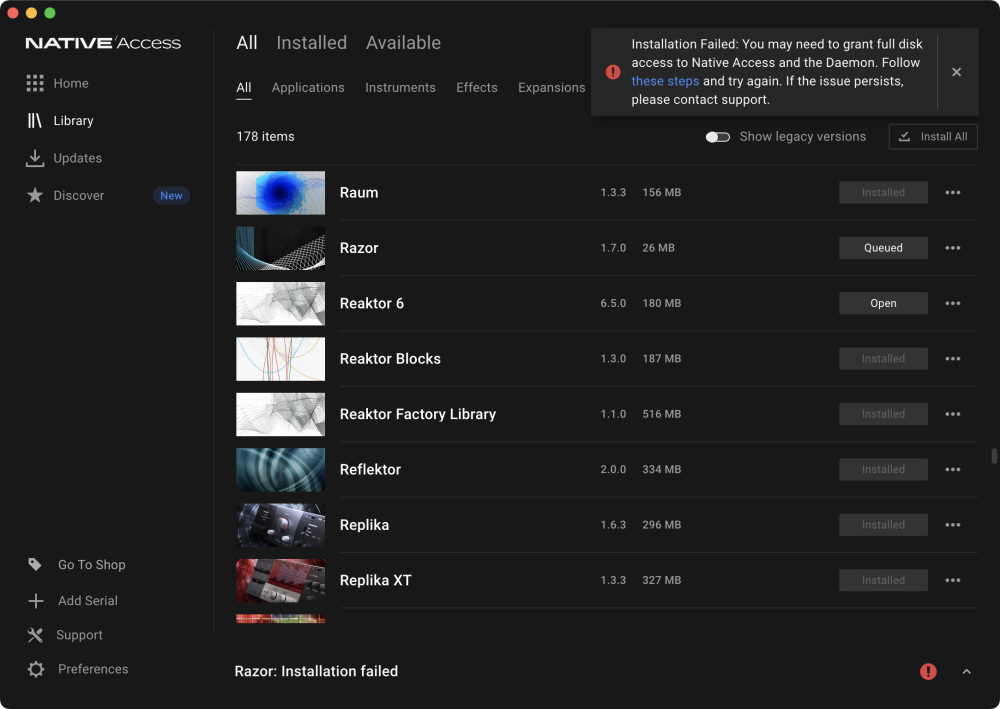
Task: Click the Replika product thumbnail
Action: (x=281, y=525)
